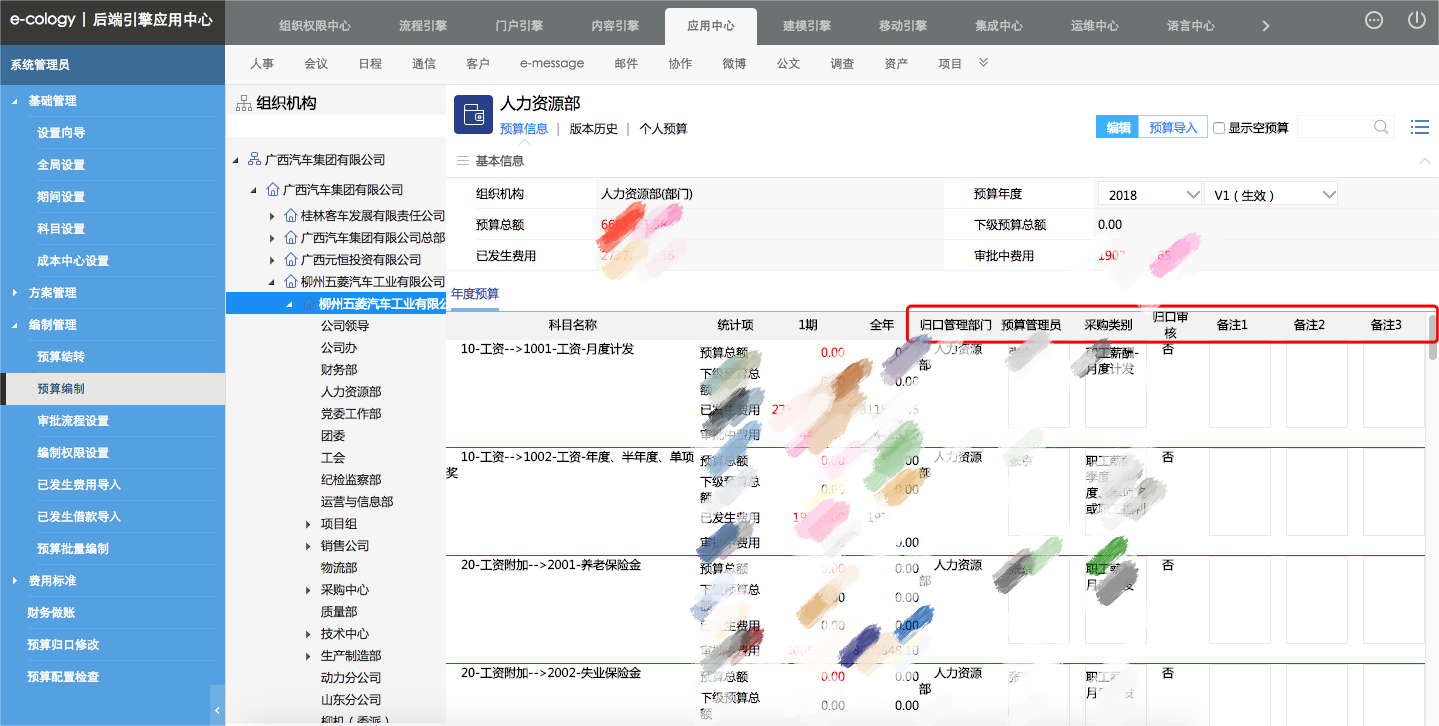The image size is (1439, 726).
Task: Switch to the 流程引擎 tab
Action: coord(423,26)
